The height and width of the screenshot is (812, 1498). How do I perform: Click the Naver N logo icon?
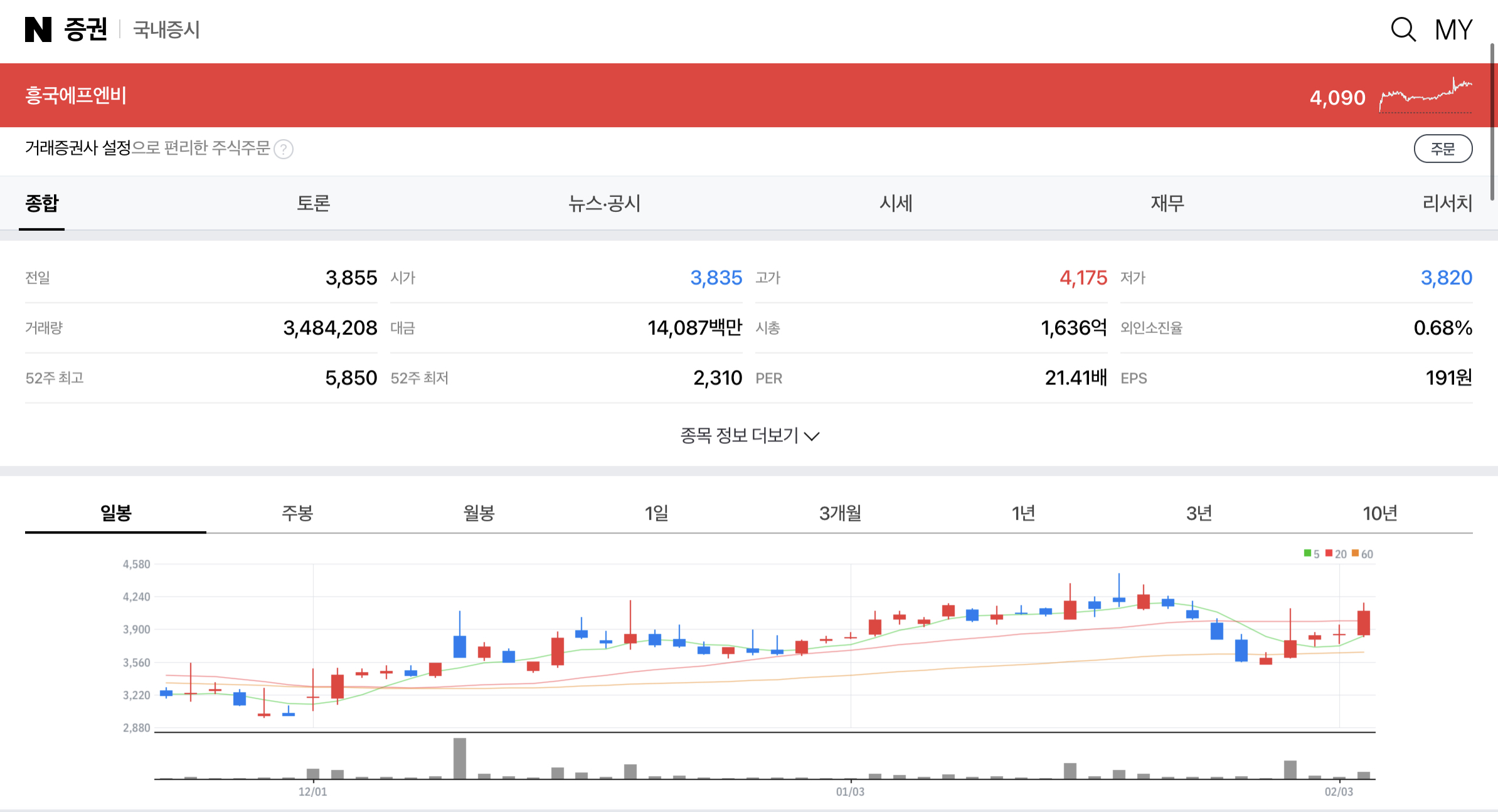[38, 29]
